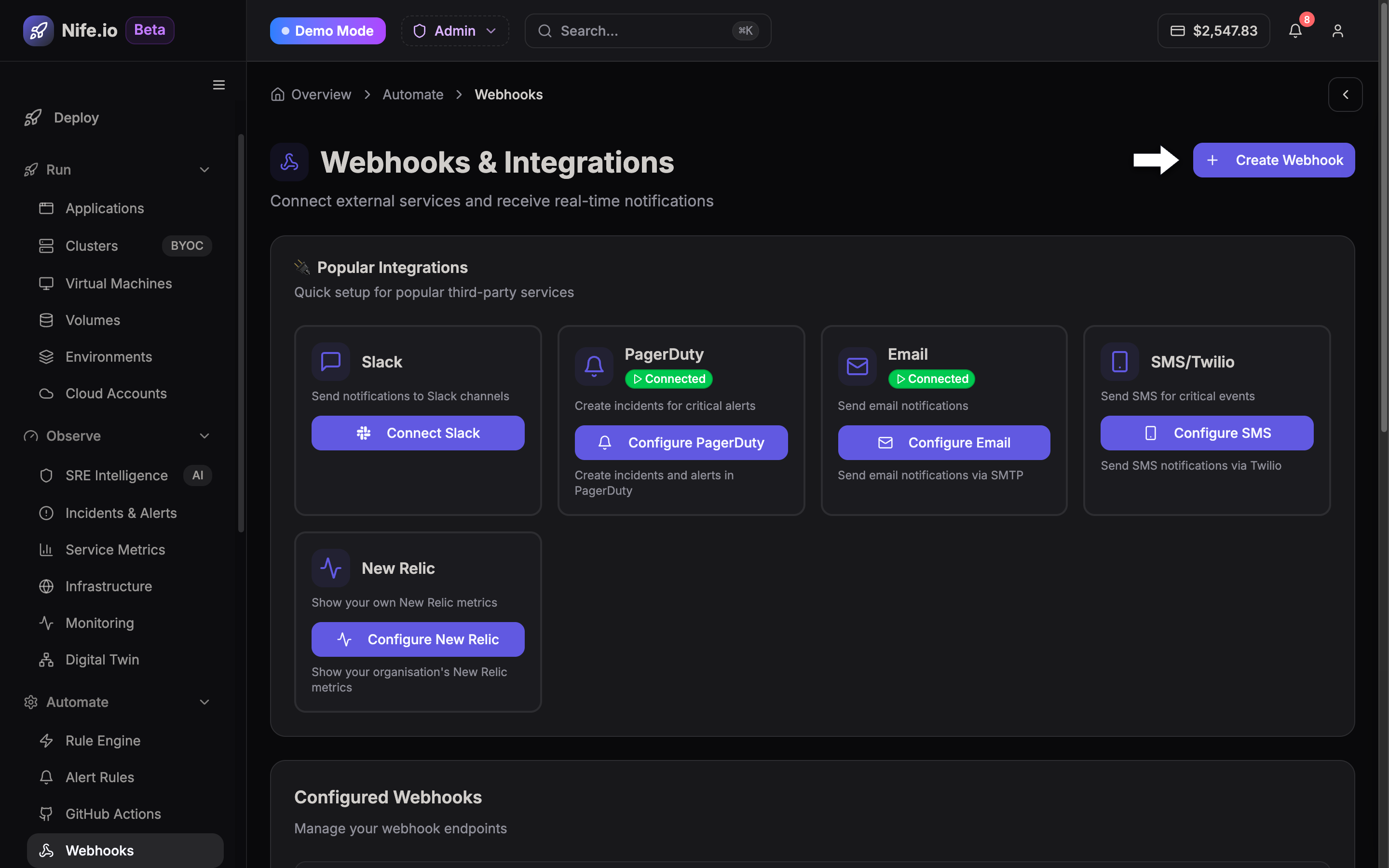The image size is (1389, 868).
Task: Open the Admin role dropdown
Action: [x=455, y=31]
